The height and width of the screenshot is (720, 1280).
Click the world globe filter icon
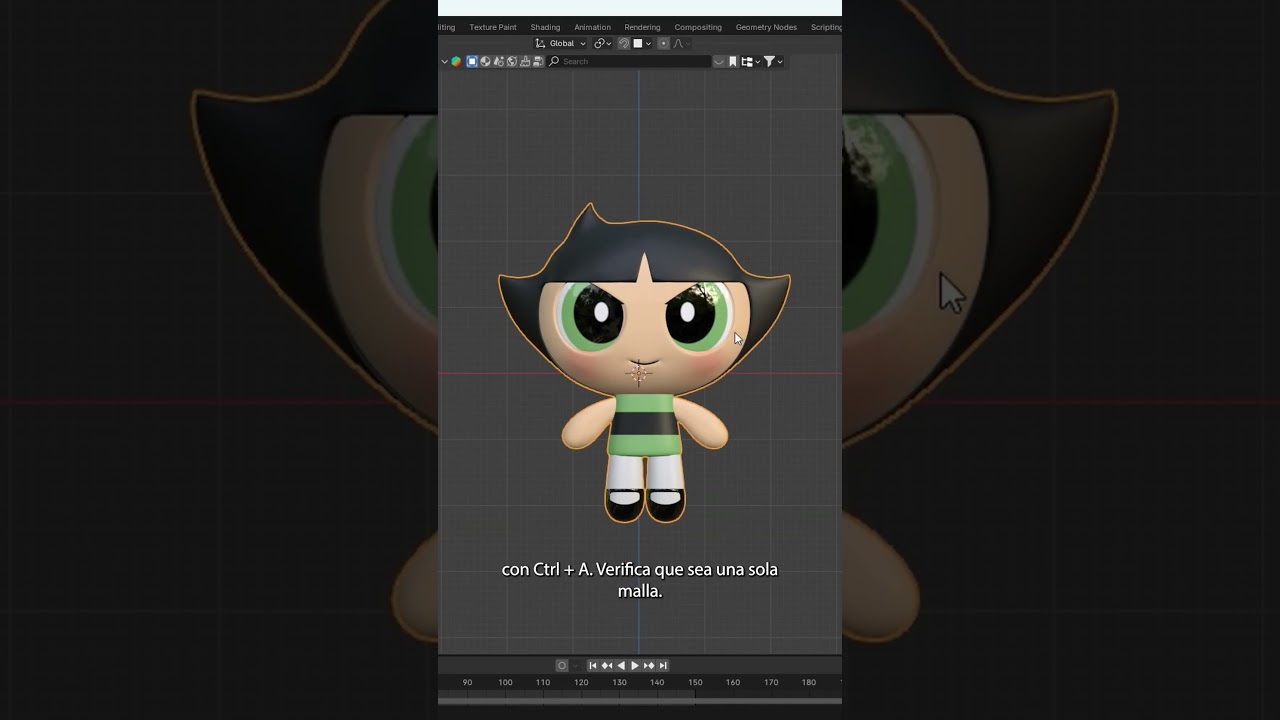[512, 61]
